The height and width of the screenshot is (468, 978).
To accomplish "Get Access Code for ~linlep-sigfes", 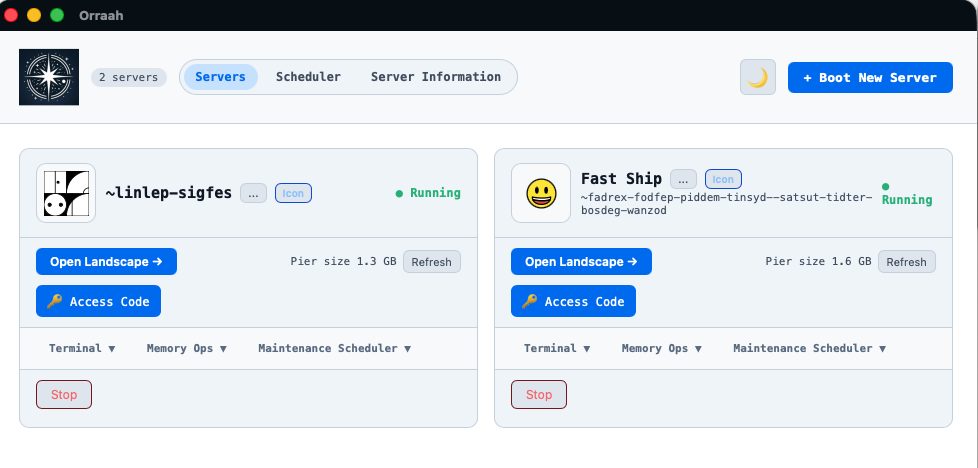I will click(99, 301).
